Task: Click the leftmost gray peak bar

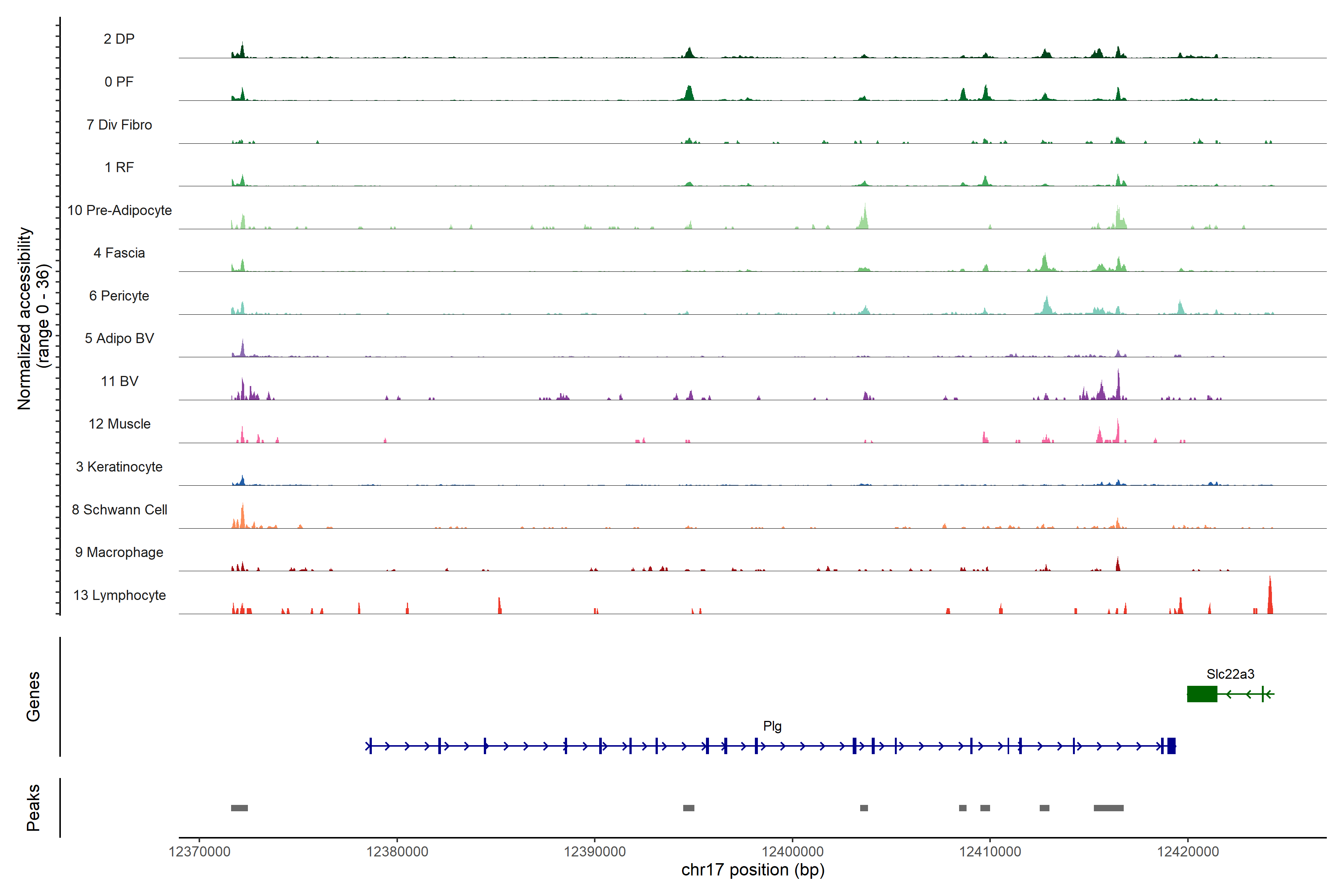Action: click(x=239, y=808)
